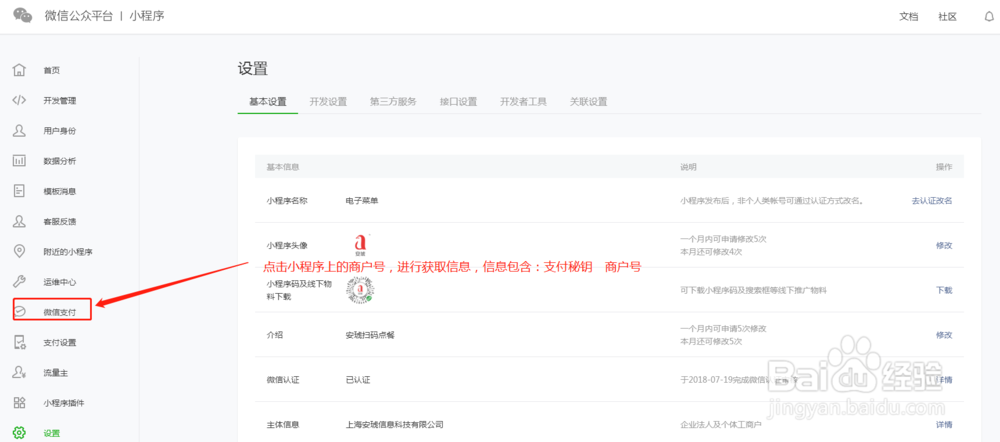
Task: Click the 支付设置 icon
Action: [19, 343]
